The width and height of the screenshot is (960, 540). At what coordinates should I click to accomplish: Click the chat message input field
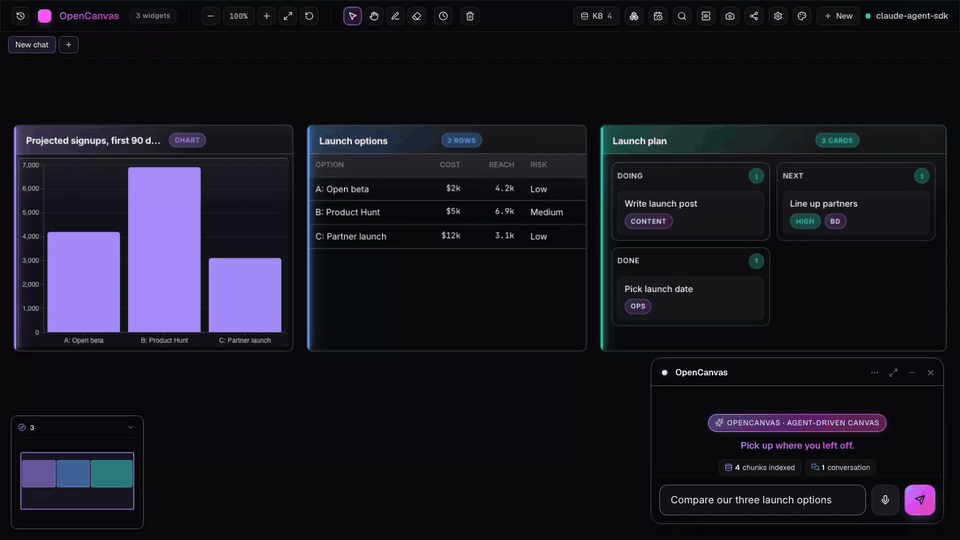[762, 500]
